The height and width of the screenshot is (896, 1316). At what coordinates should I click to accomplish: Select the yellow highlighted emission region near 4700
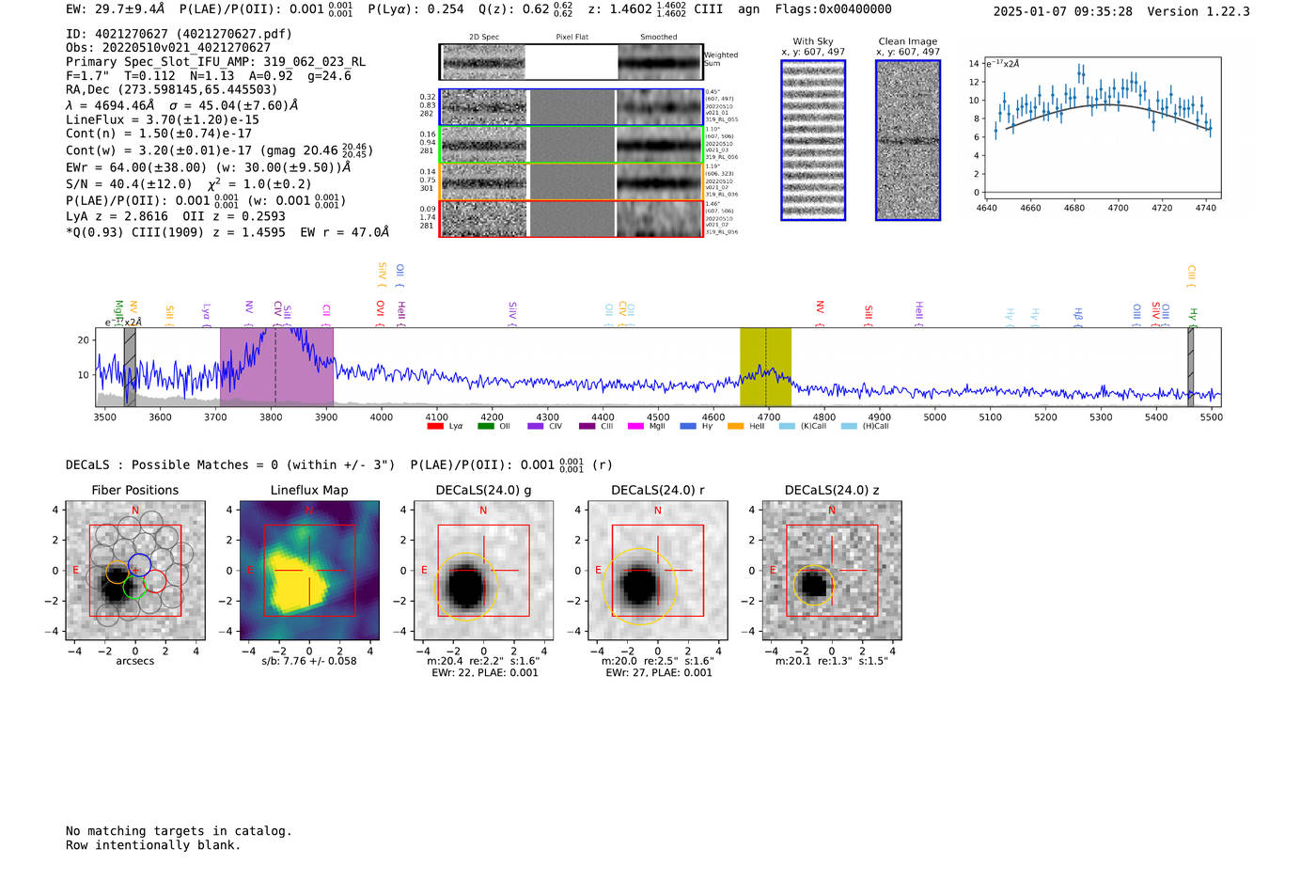(x=765, y=367)
